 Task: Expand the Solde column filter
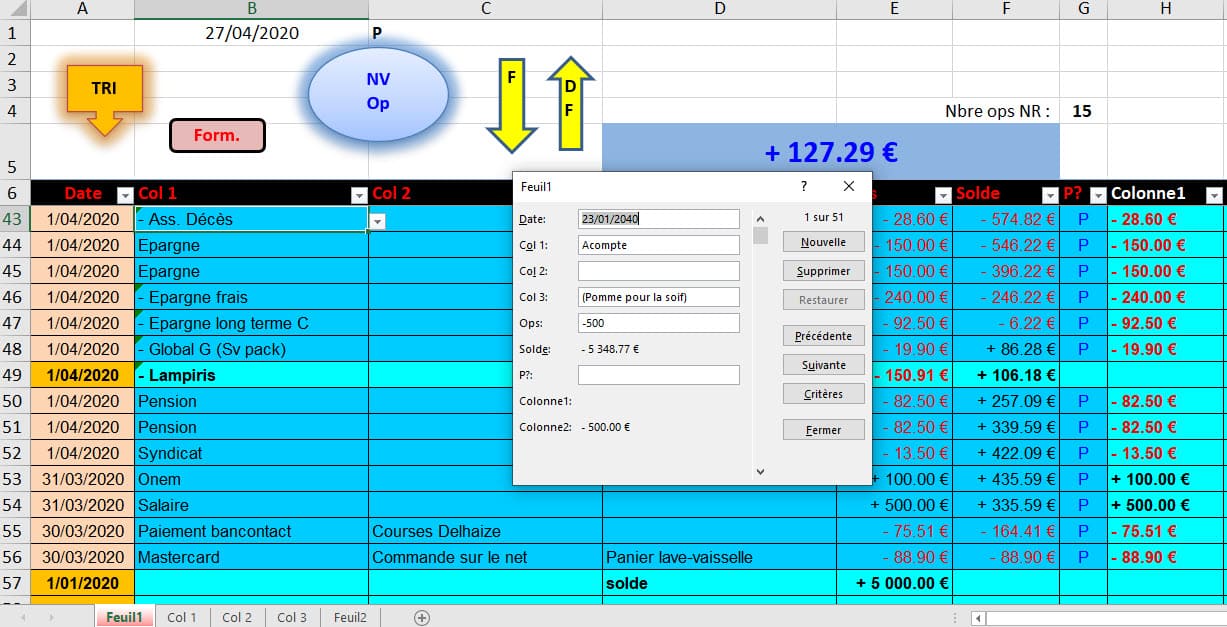1050,195
